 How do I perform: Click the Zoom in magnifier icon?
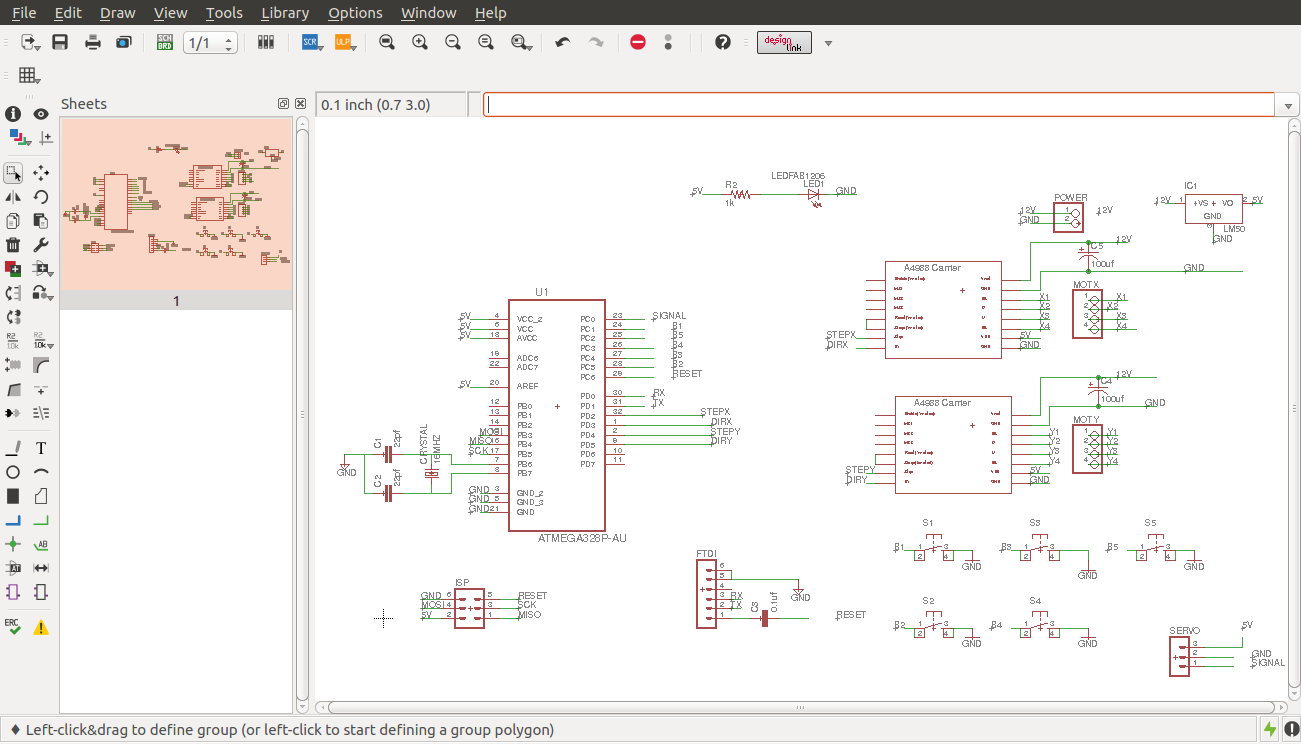coord(420,42)
